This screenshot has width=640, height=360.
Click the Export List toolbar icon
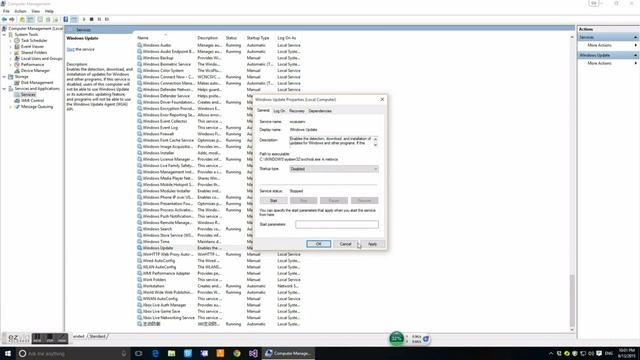(x=56, y=19)
